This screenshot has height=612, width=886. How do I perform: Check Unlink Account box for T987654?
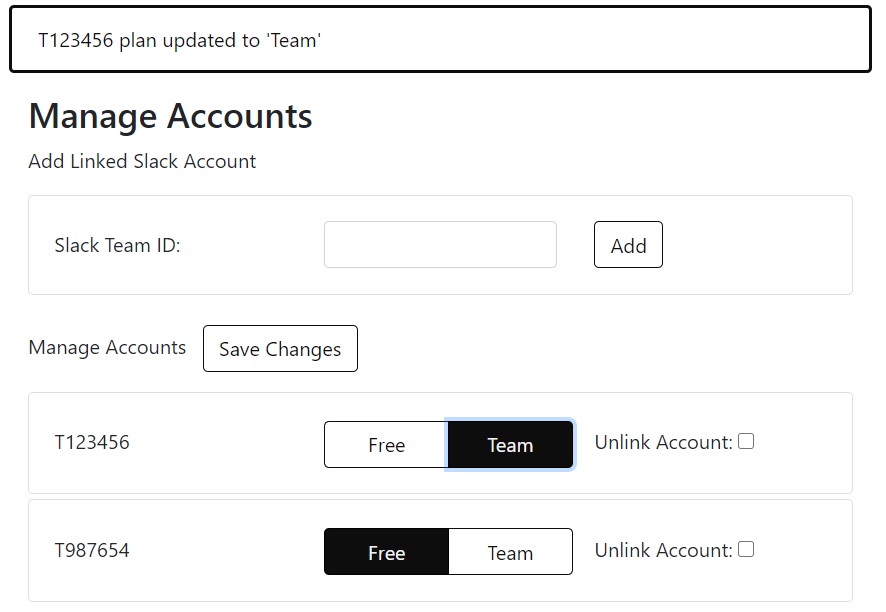(746, 549)
